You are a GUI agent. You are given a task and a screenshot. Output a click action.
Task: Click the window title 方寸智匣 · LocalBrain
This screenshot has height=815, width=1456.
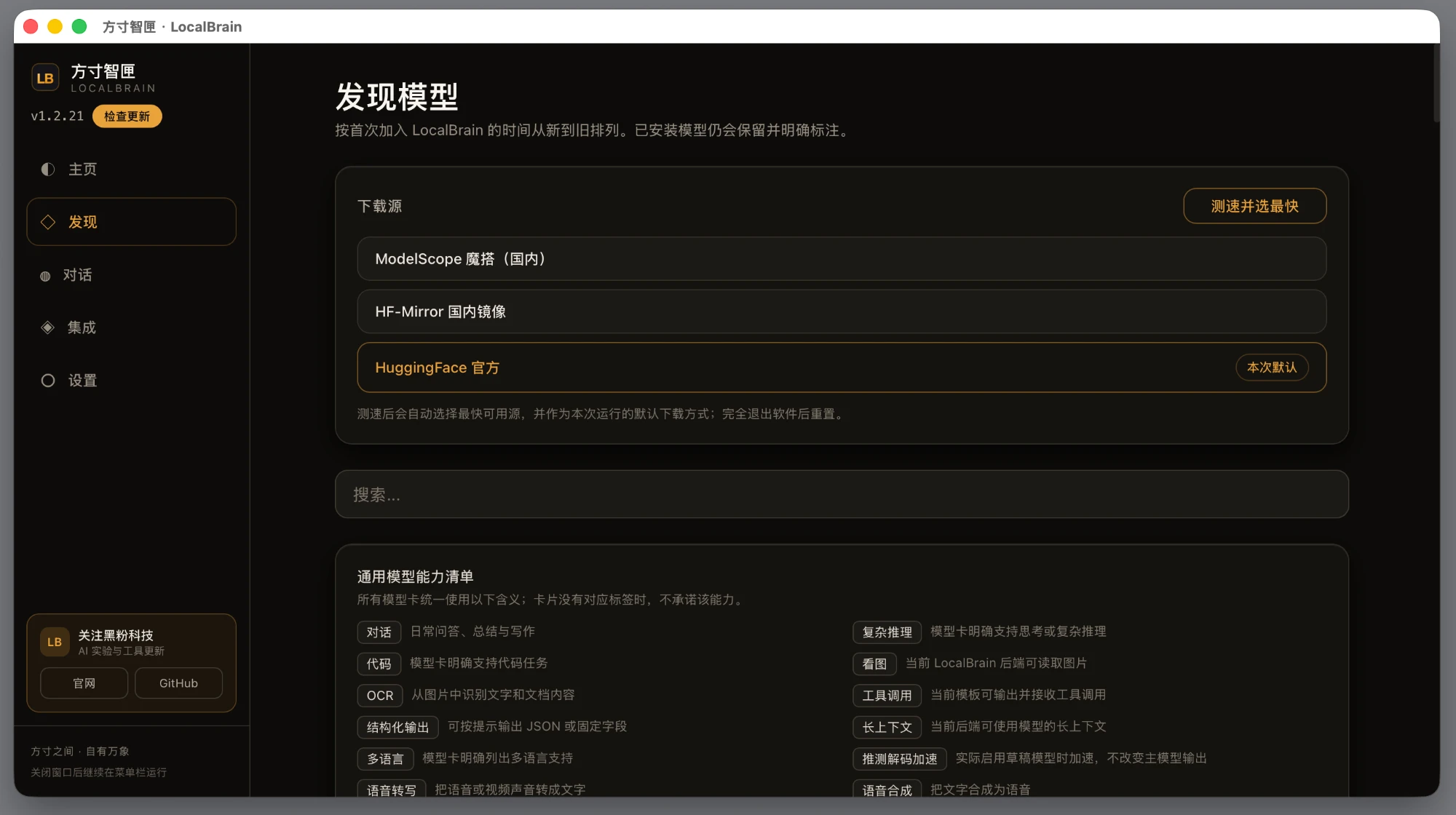click(x=172, y=27)
